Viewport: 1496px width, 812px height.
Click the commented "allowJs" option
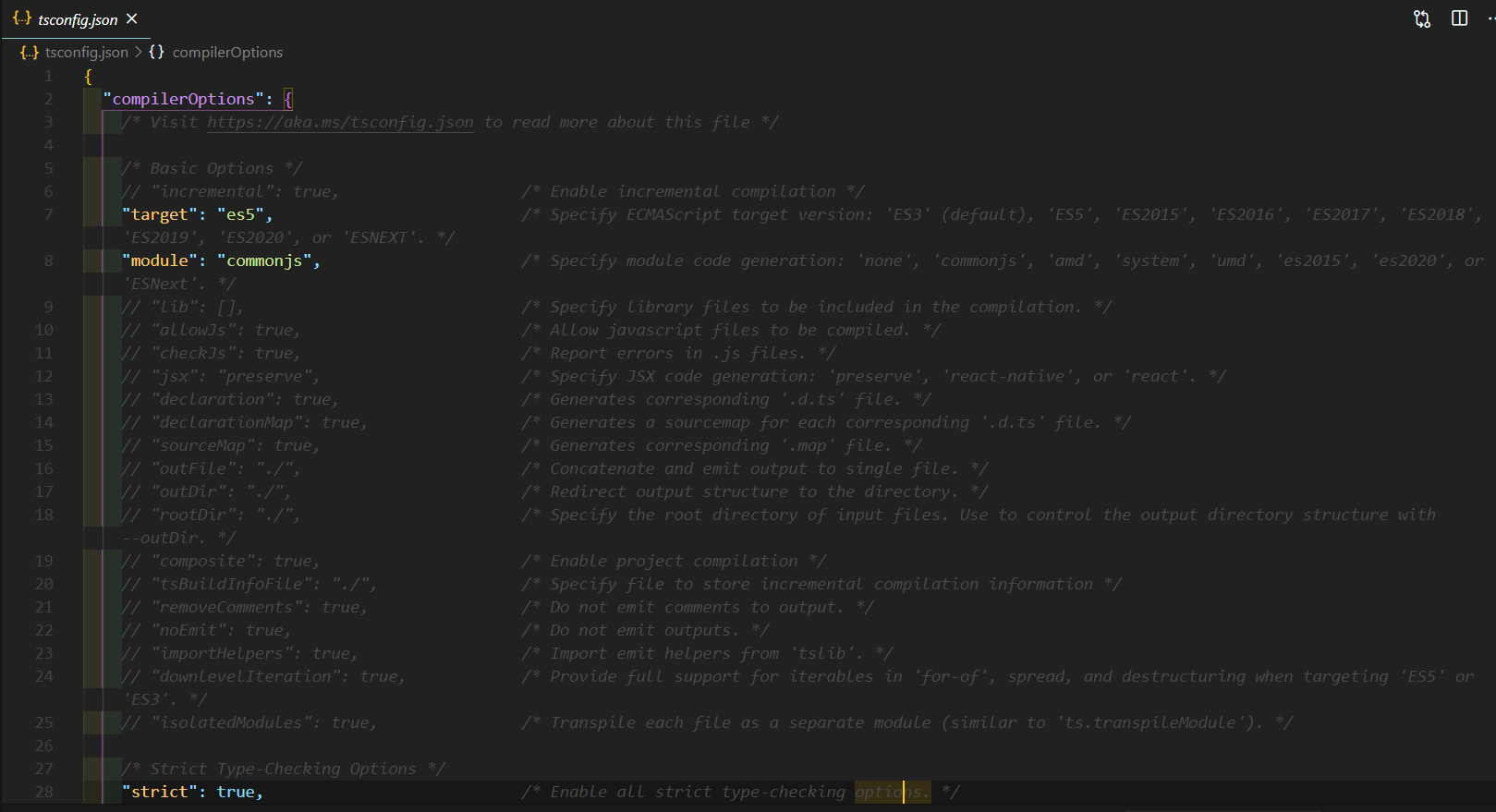[x=212, y=330]
